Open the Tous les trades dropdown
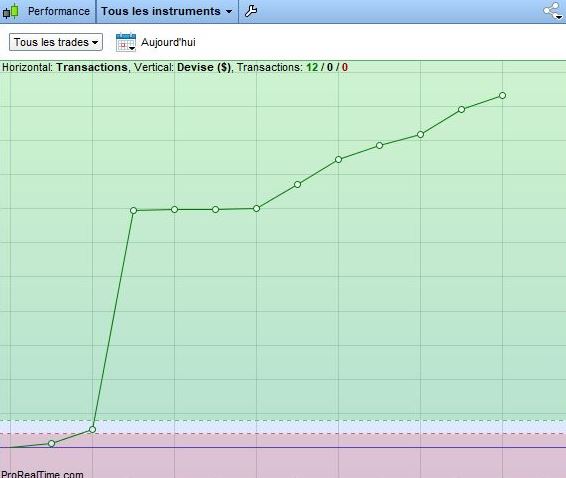This screenshot has height=478, width=566. pos(56,42)
